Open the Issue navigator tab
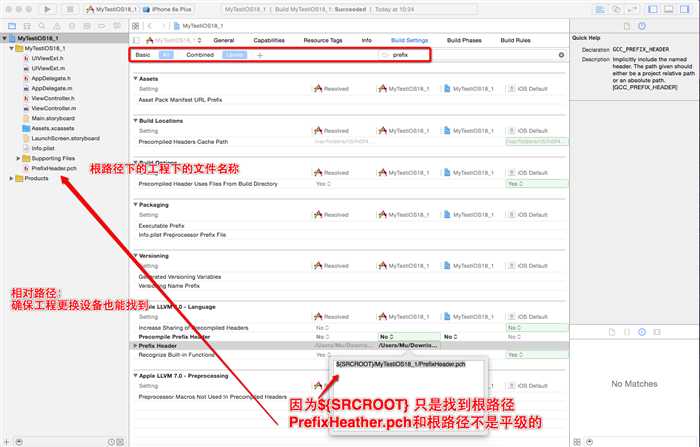Viewport: 700px width, 447px height. click(57, 26)
